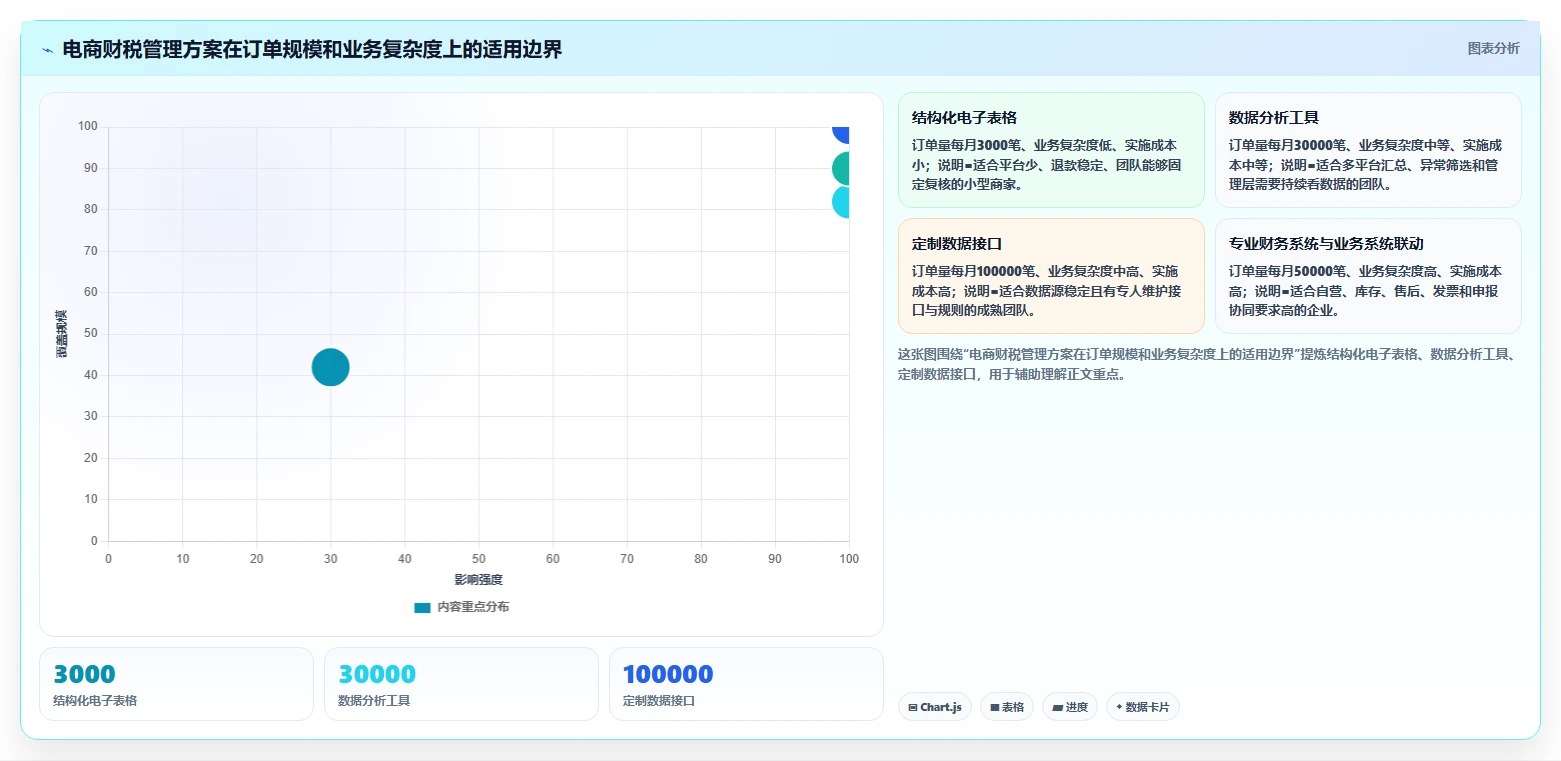Click the star icon in 数据卡片 chip
1561x761 pixels.
(1119, 707)
